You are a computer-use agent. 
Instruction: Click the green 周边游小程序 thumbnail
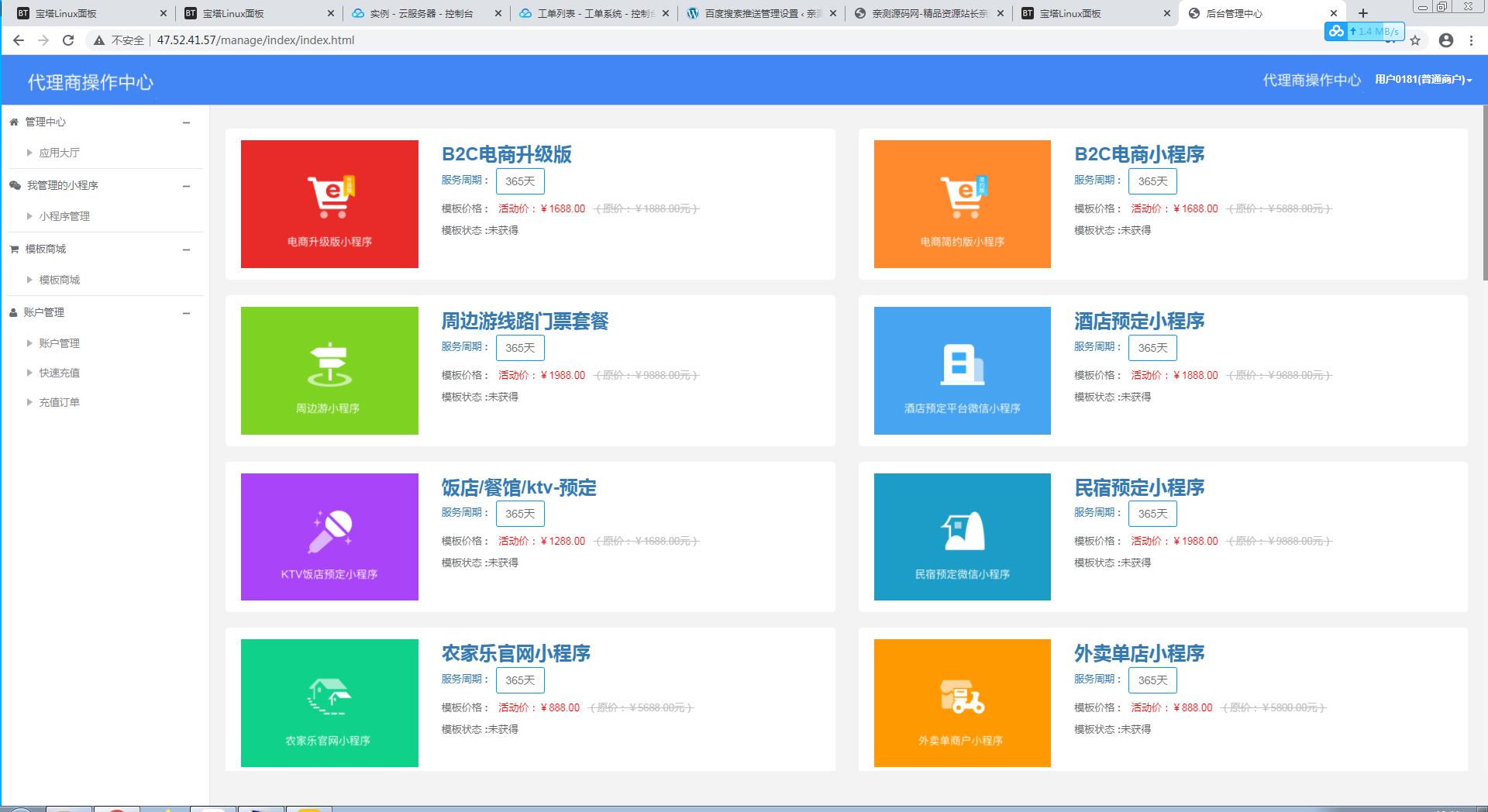click(329, 370)
